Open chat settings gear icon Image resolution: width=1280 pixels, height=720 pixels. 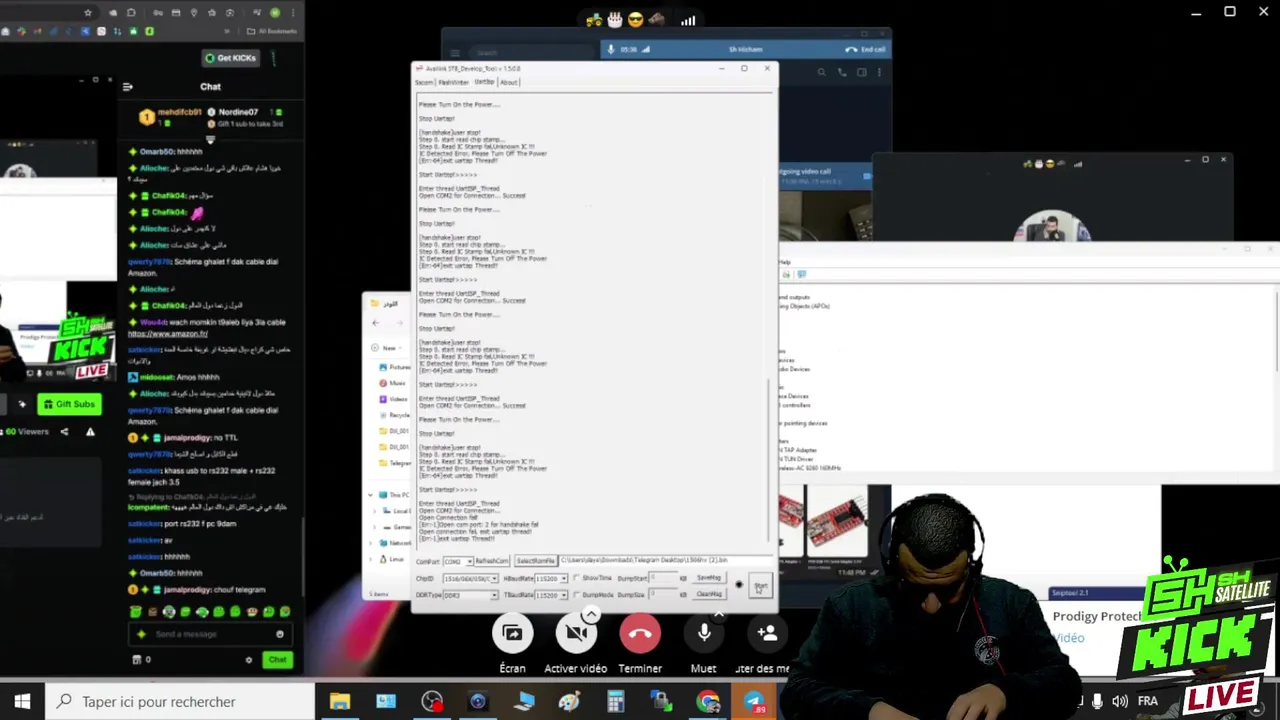coord(249,660)
